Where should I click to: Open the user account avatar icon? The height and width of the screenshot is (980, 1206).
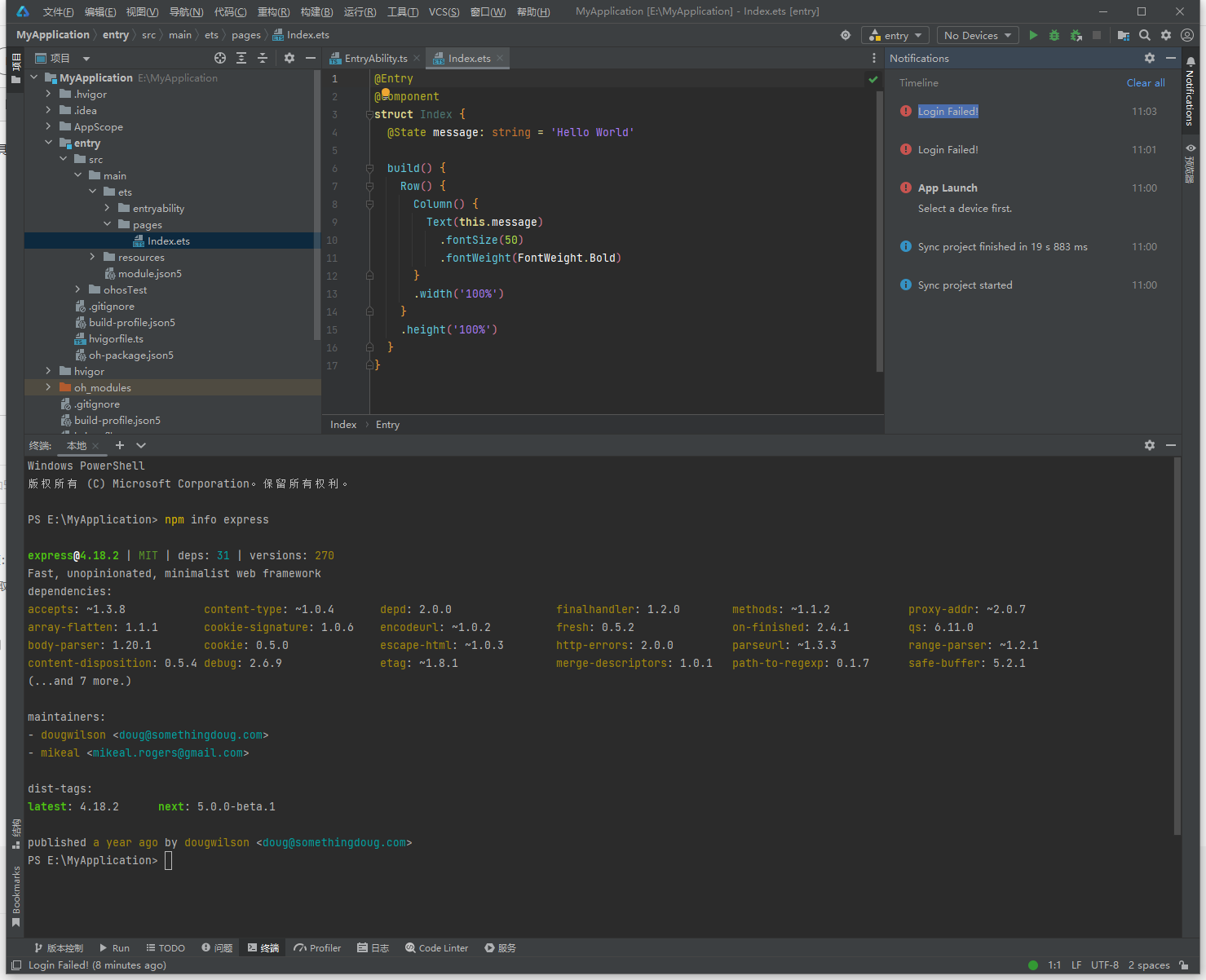pyautogui.click(x=1187, y=35)
